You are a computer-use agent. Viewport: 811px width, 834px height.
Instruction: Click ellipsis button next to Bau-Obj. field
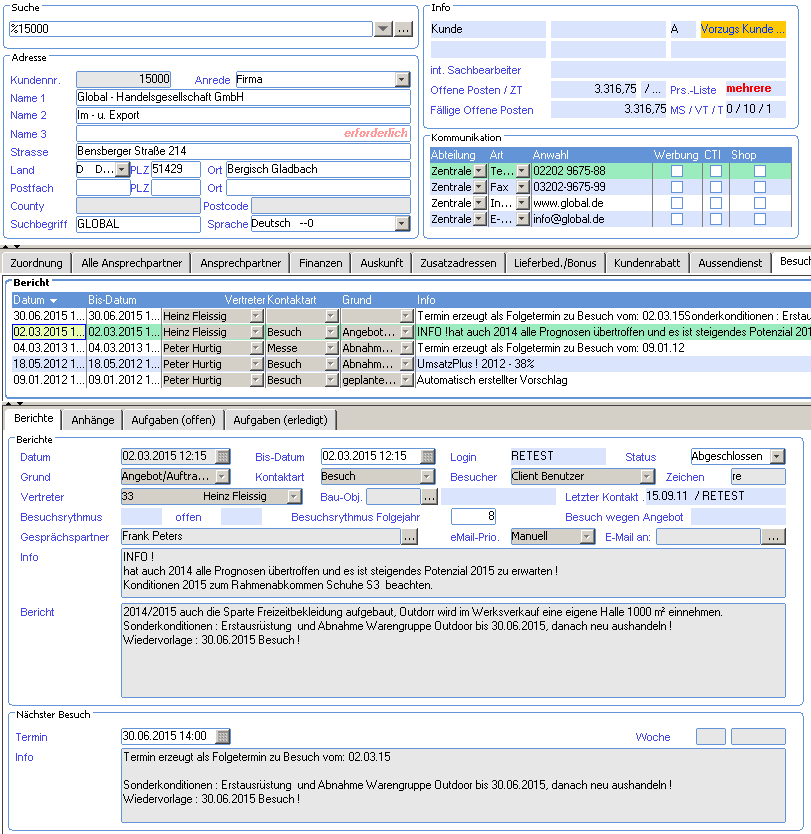tap(429, 497)
